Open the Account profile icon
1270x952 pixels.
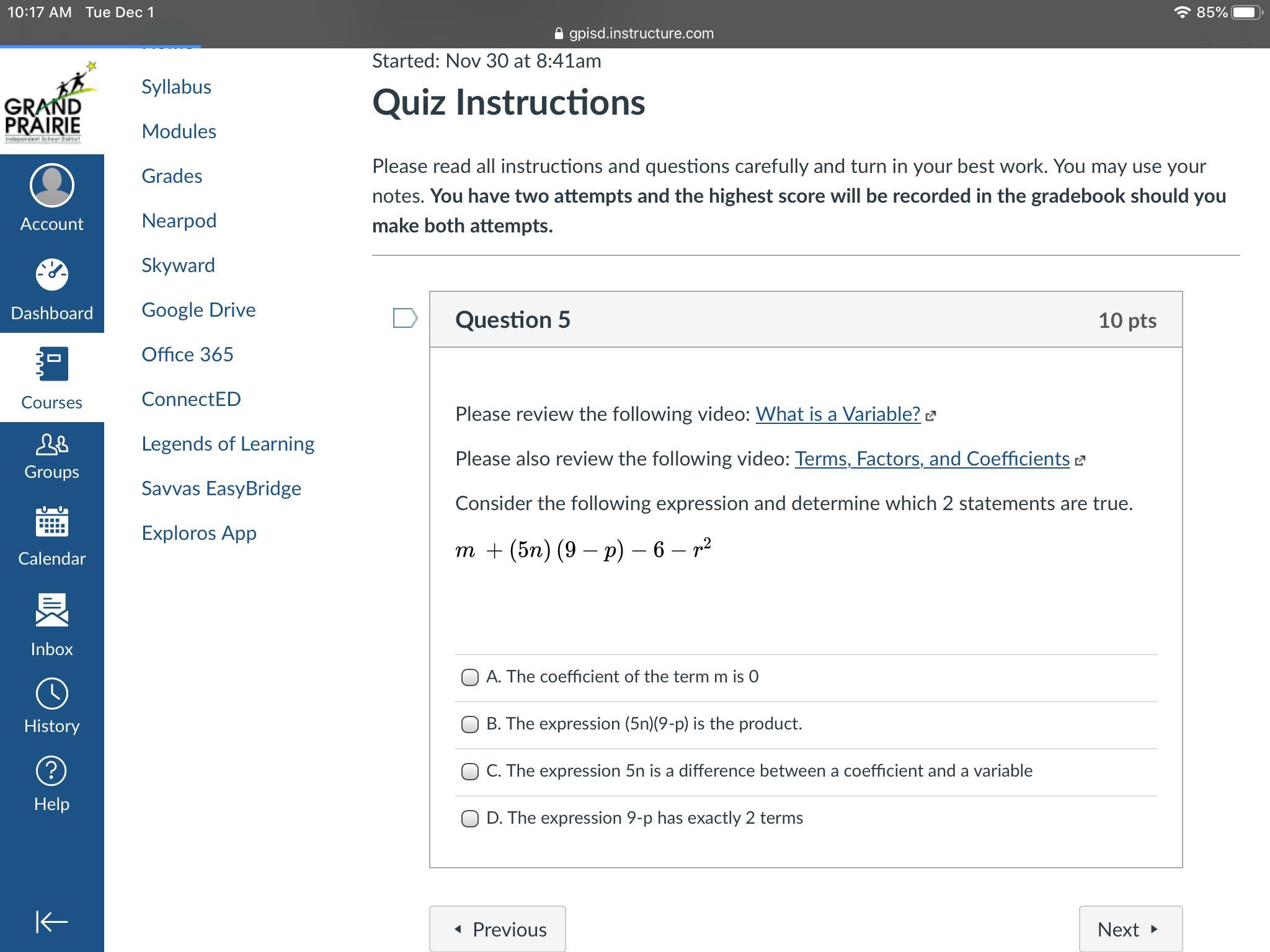click(52, 186)
